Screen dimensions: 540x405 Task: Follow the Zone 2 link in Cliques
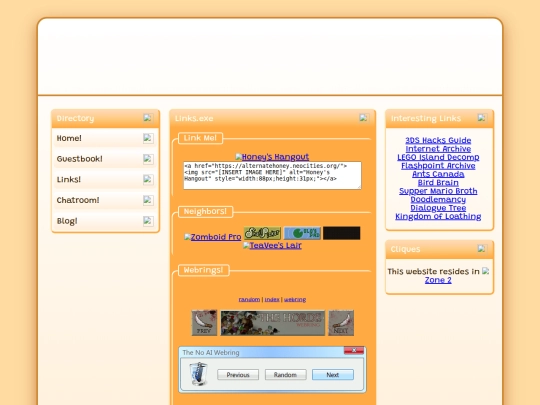[x=438, y=280]
